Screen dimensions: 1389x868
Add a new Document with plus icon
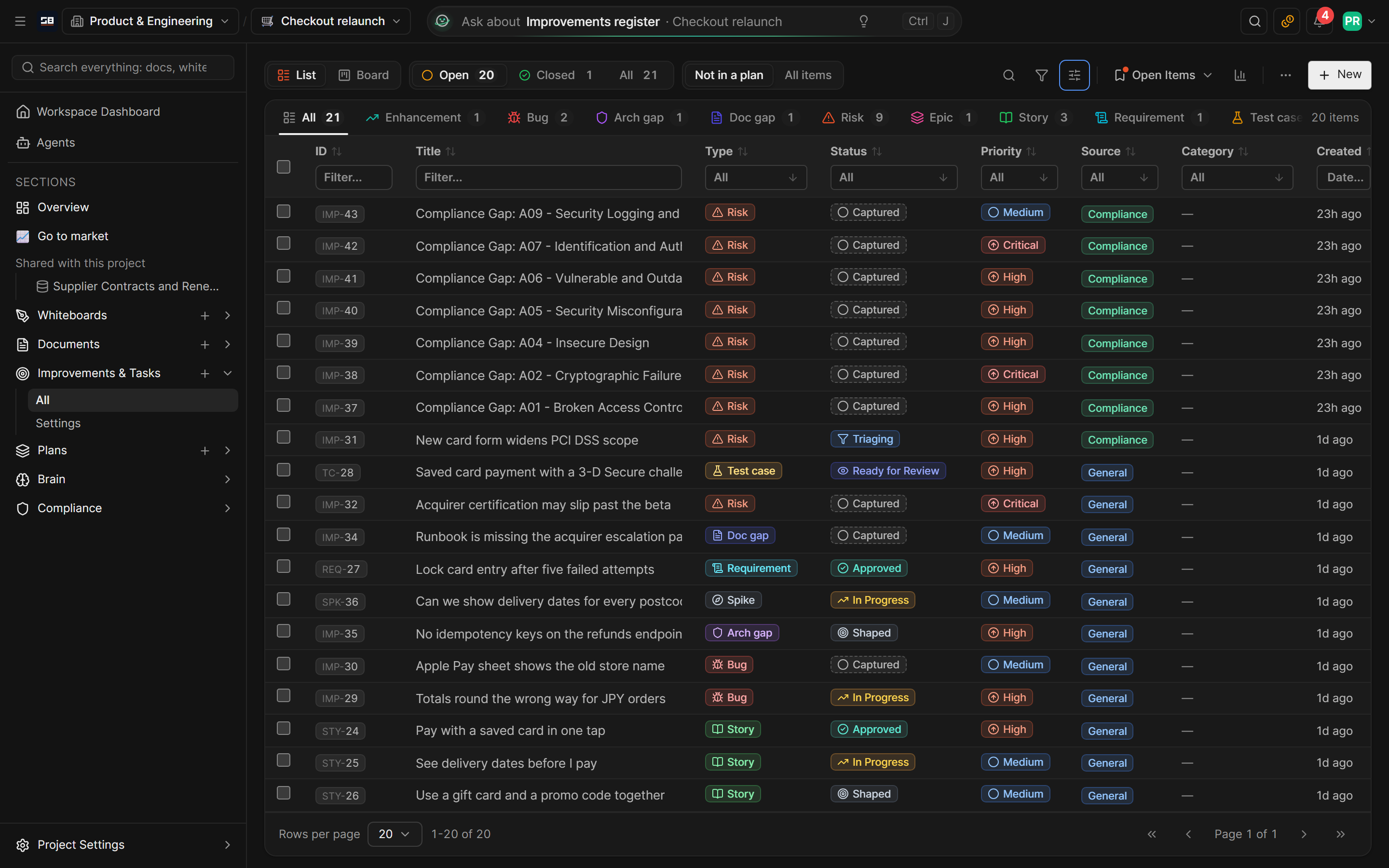click(x=204, y=344)
